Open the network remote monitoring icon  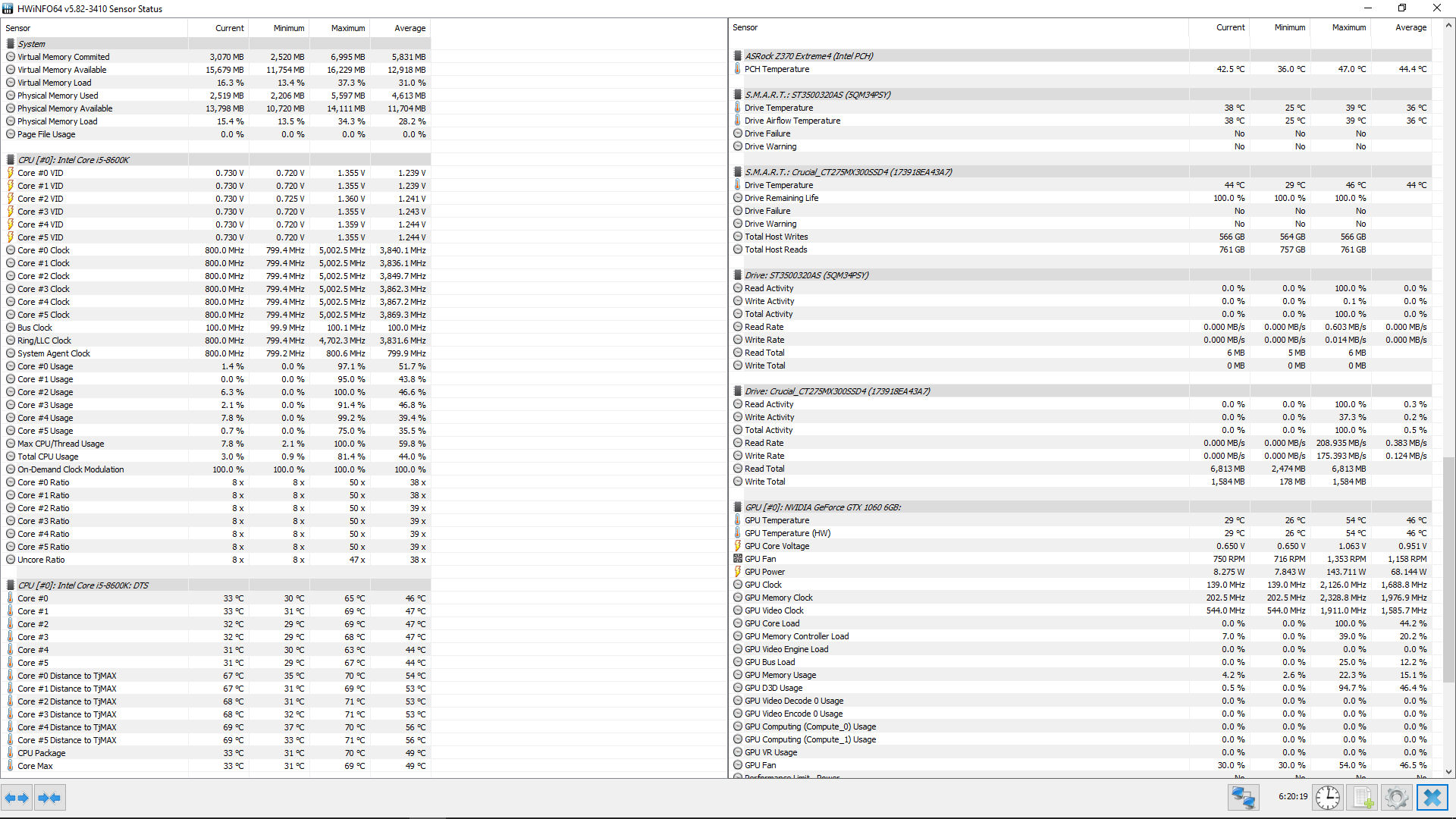click(1243, 798)
